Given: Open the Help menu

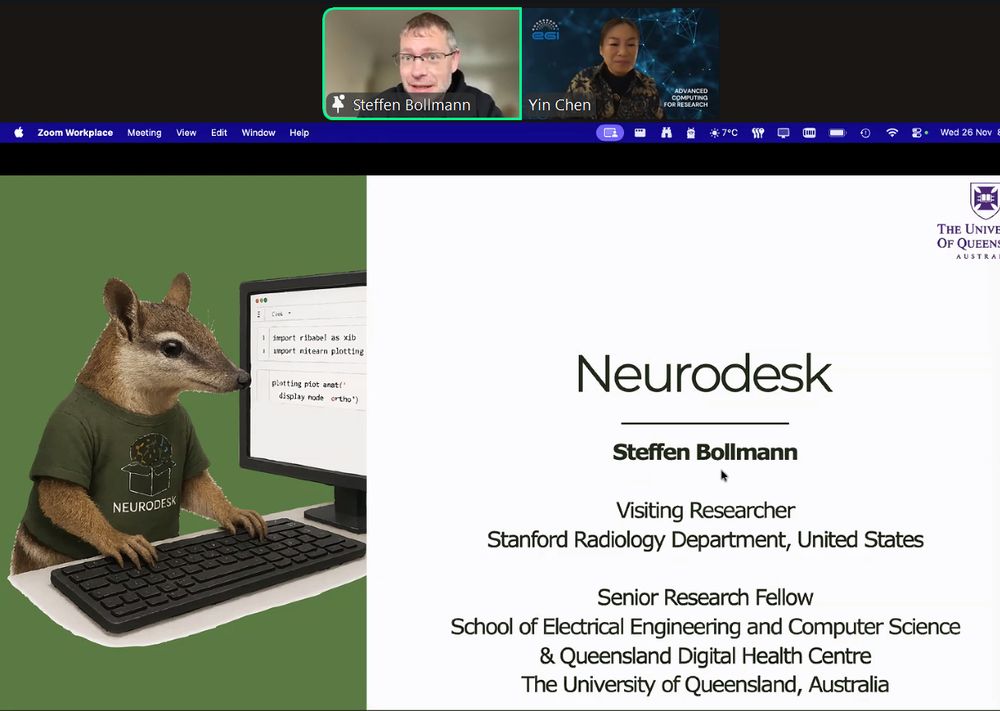Looking at the screenshot, I should coord(299,133).
